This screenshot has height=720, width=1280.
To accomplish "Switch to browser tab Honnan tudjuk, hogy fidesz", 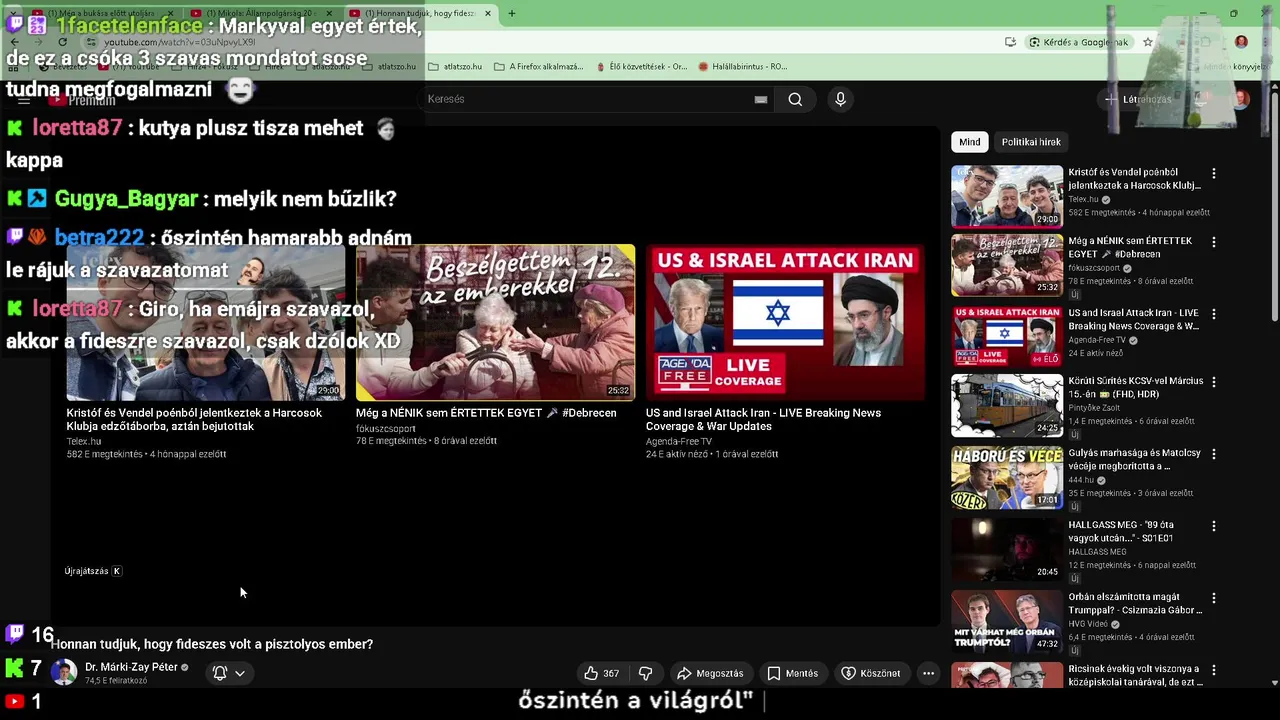I will [x=420, y=13].
